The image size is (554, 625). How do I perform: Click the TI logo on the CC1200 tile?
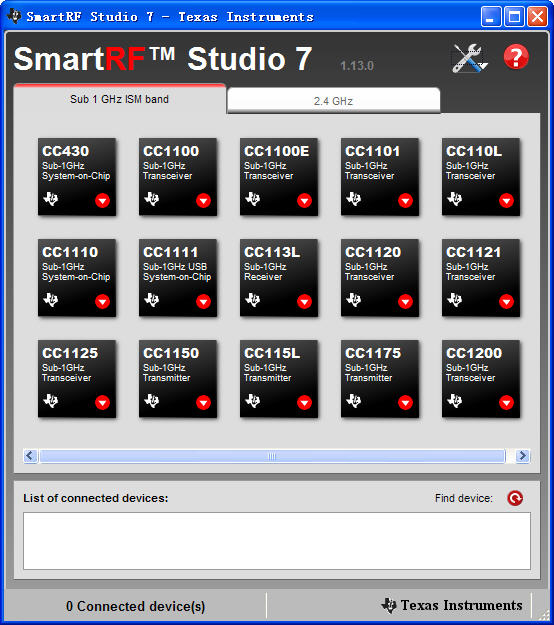(455, 400)
